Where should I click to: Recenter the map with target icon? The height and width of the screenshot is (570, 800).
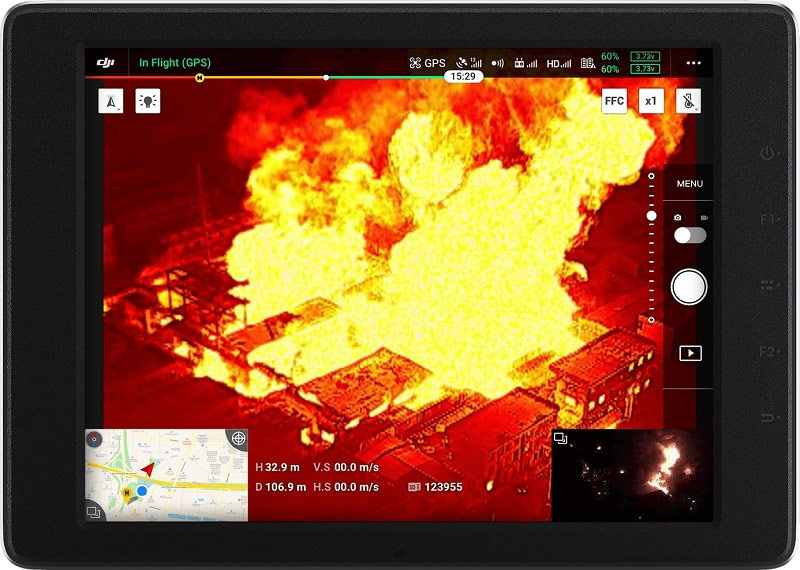[x=238, y=438]
